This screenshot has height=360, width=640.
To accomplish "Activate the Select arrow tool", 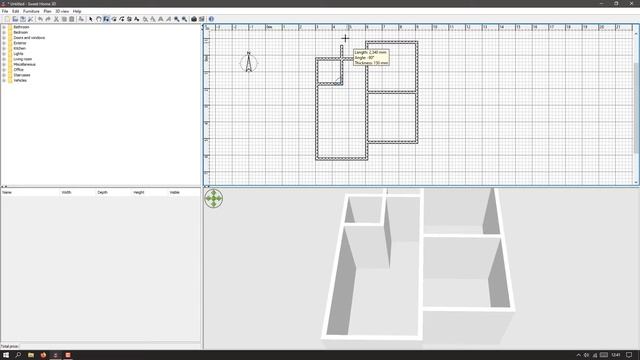I will tap(91, 19).
